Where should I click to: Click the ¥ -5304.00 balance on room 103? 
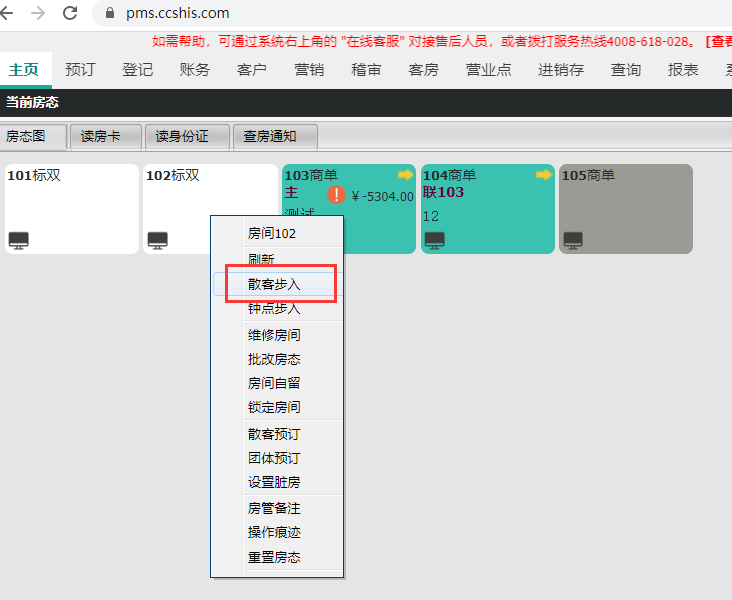pos(382,197)
